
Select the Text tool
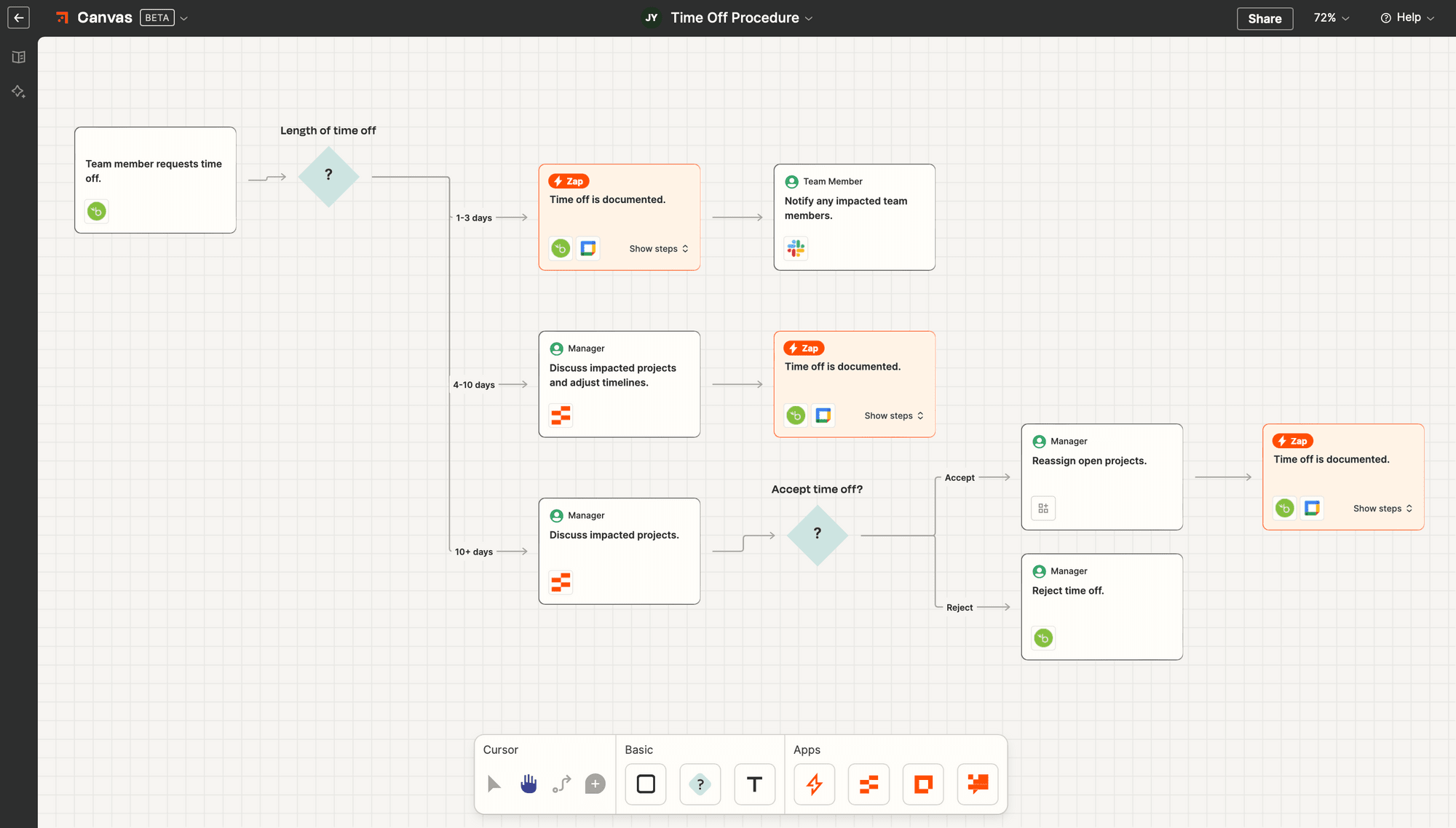click(755, 783)
